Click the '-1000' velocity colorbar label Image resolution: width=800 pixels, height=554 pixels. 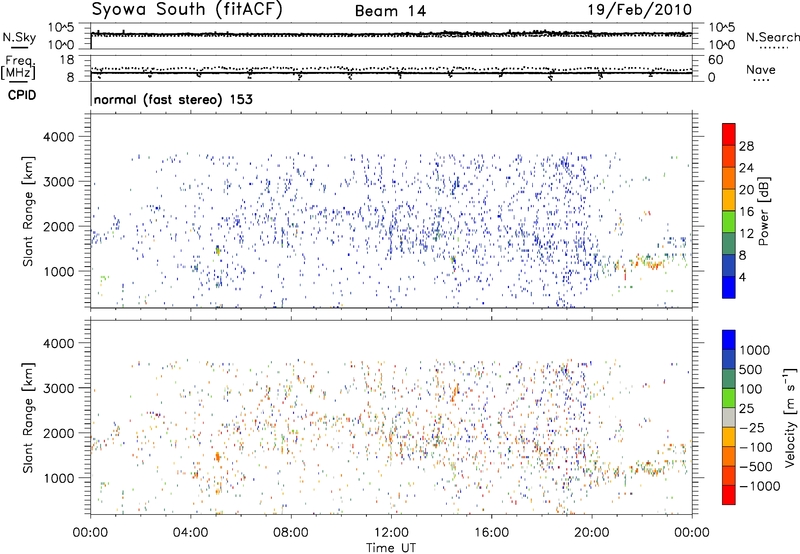coord(760,486)
